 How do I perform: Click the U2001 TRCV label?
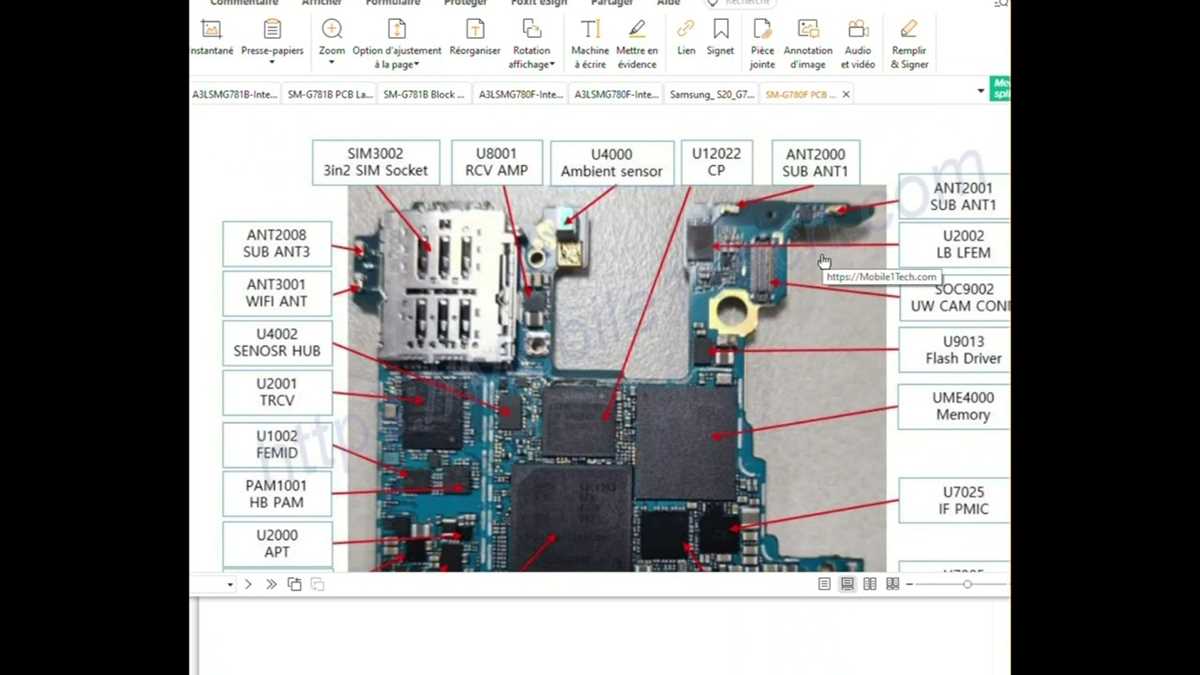tap(277, 392)
